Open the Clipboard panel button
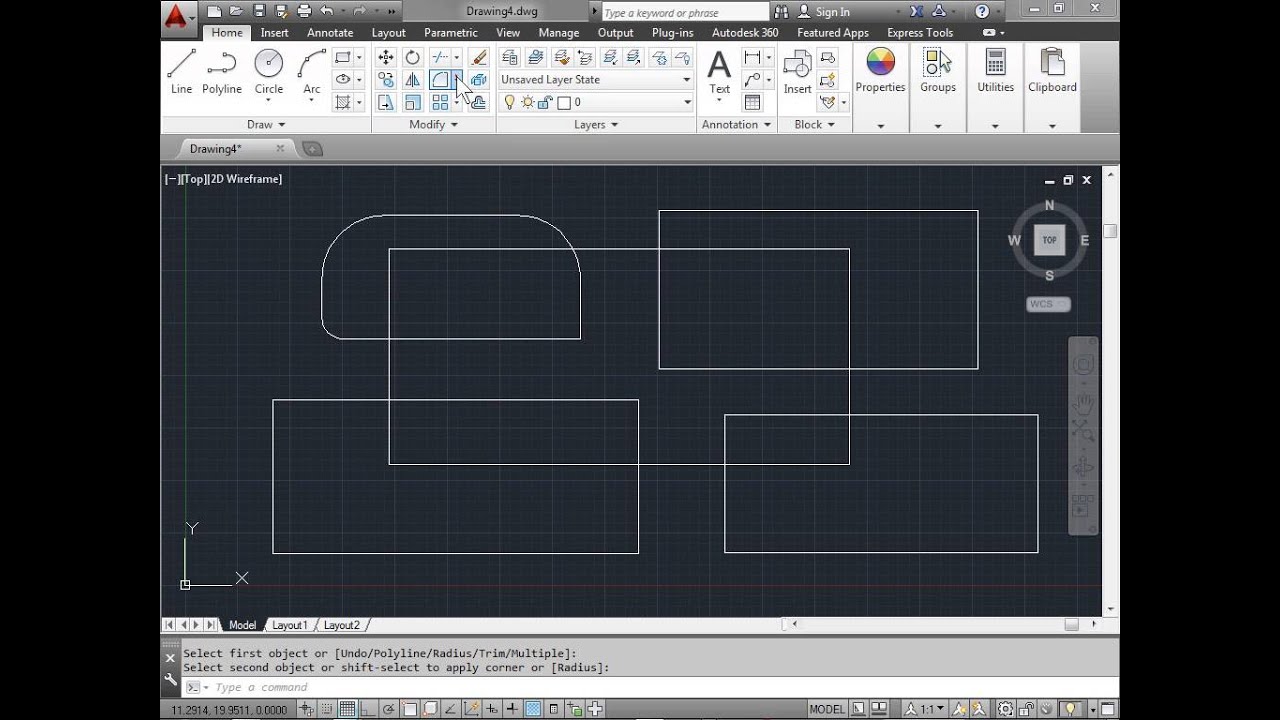1280x720 pixels. pos(1052,87)
